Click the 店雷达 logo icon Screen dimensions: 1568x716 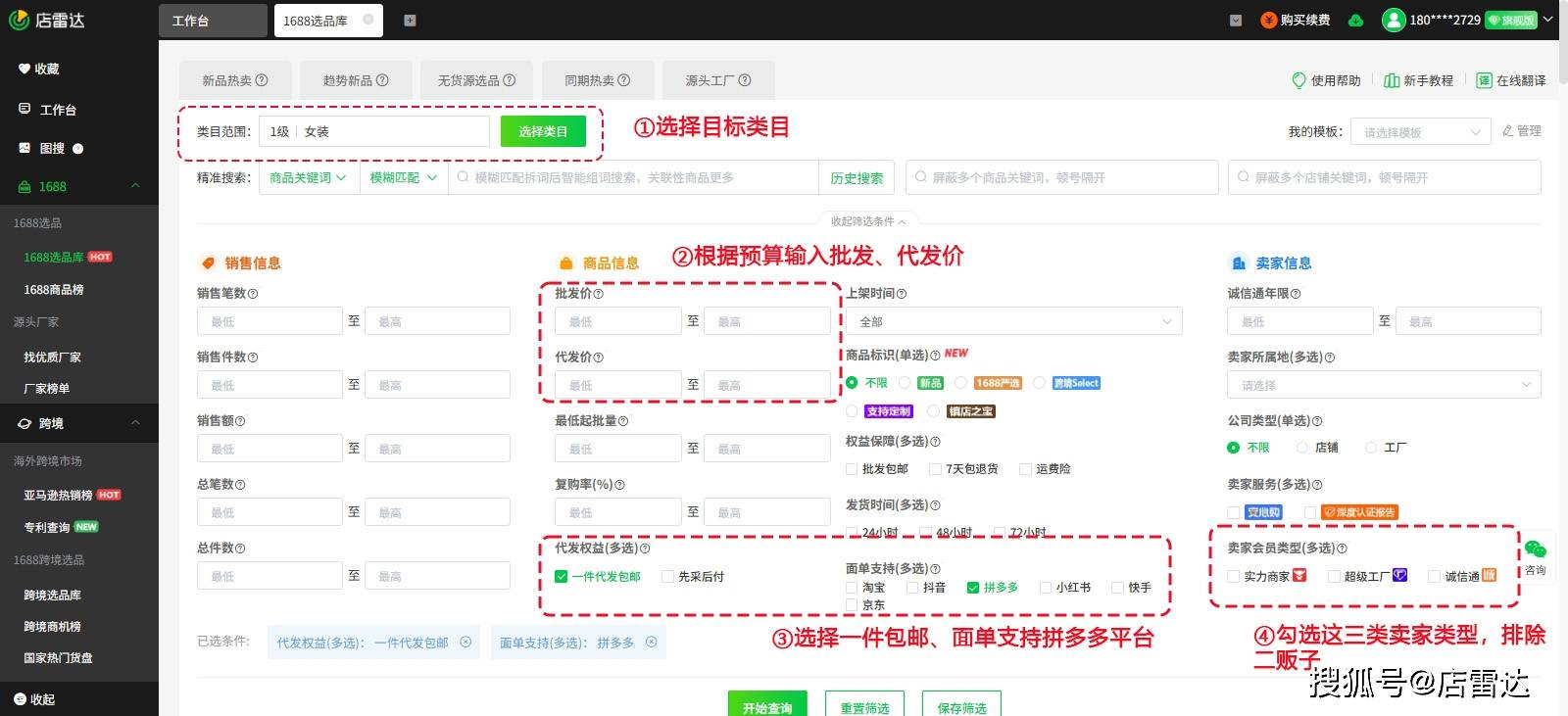coord(19,20)
